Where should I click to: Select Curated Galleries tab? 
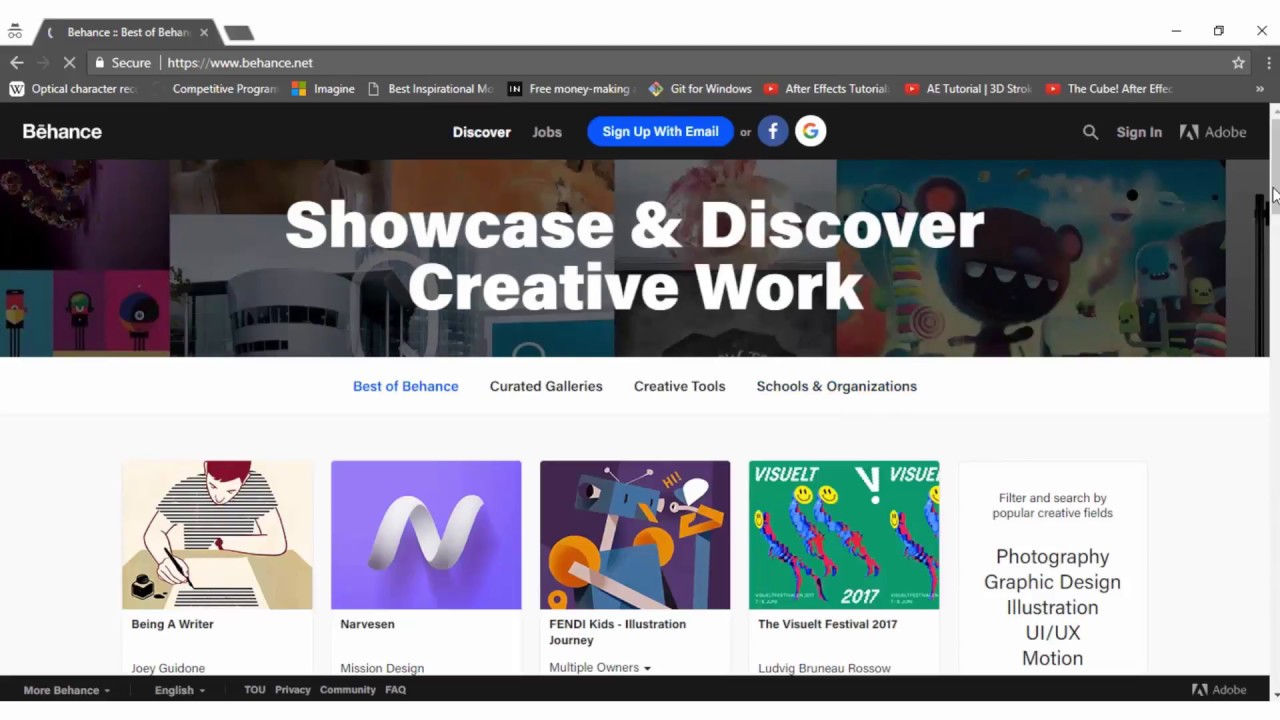(546, 386)
